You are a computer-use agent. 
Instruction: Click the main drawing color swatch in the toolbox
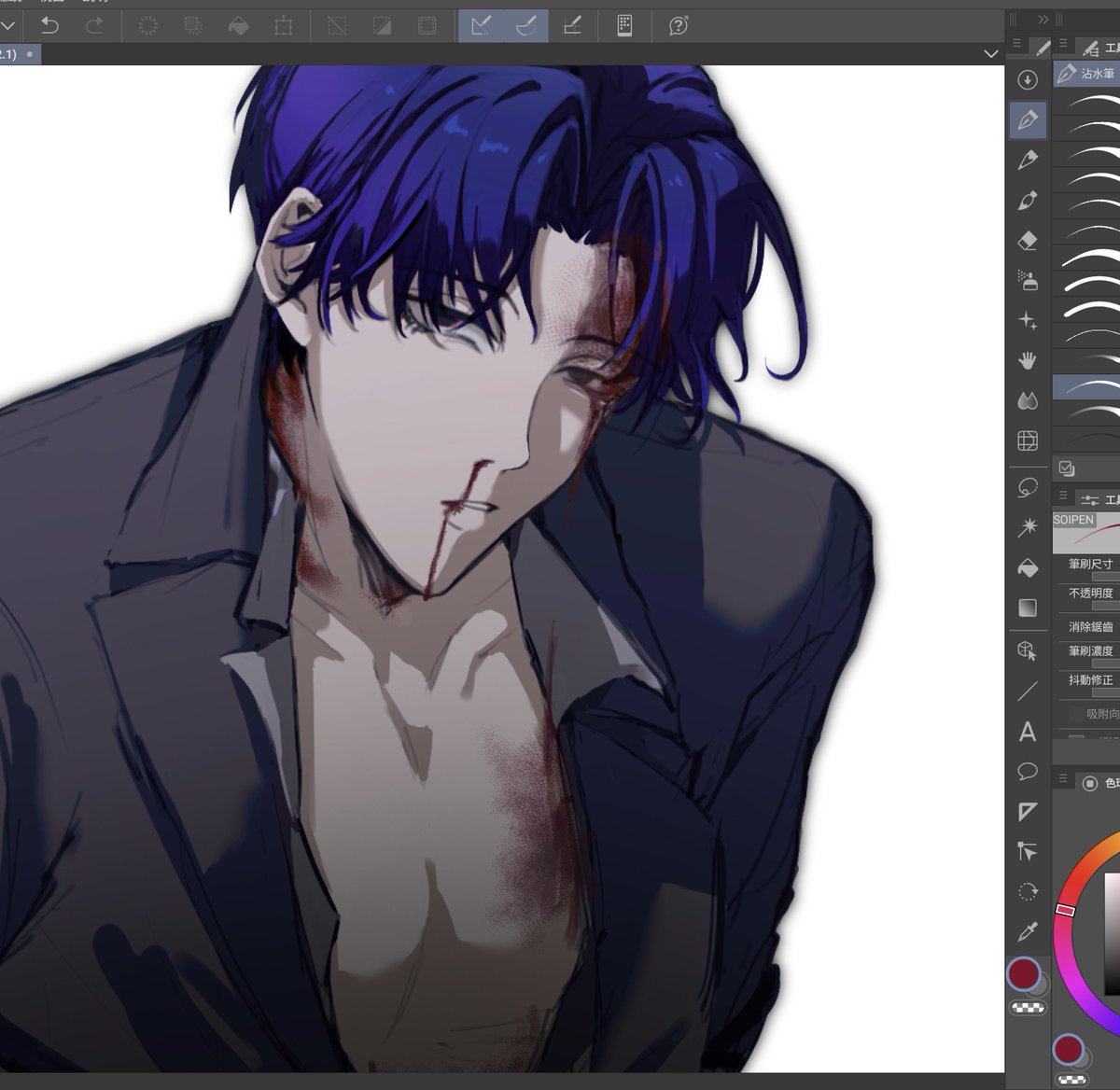tap(1024, 973)
